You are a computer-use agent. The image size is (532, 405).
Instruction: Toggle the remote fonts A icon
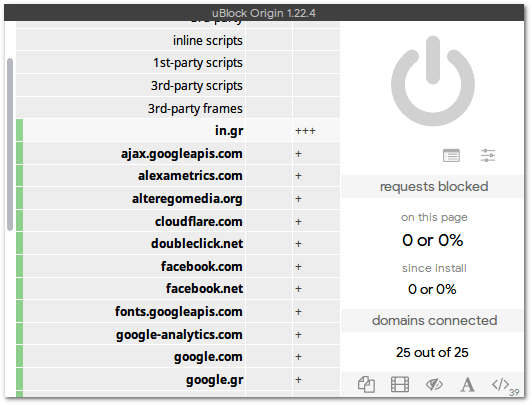468,385
